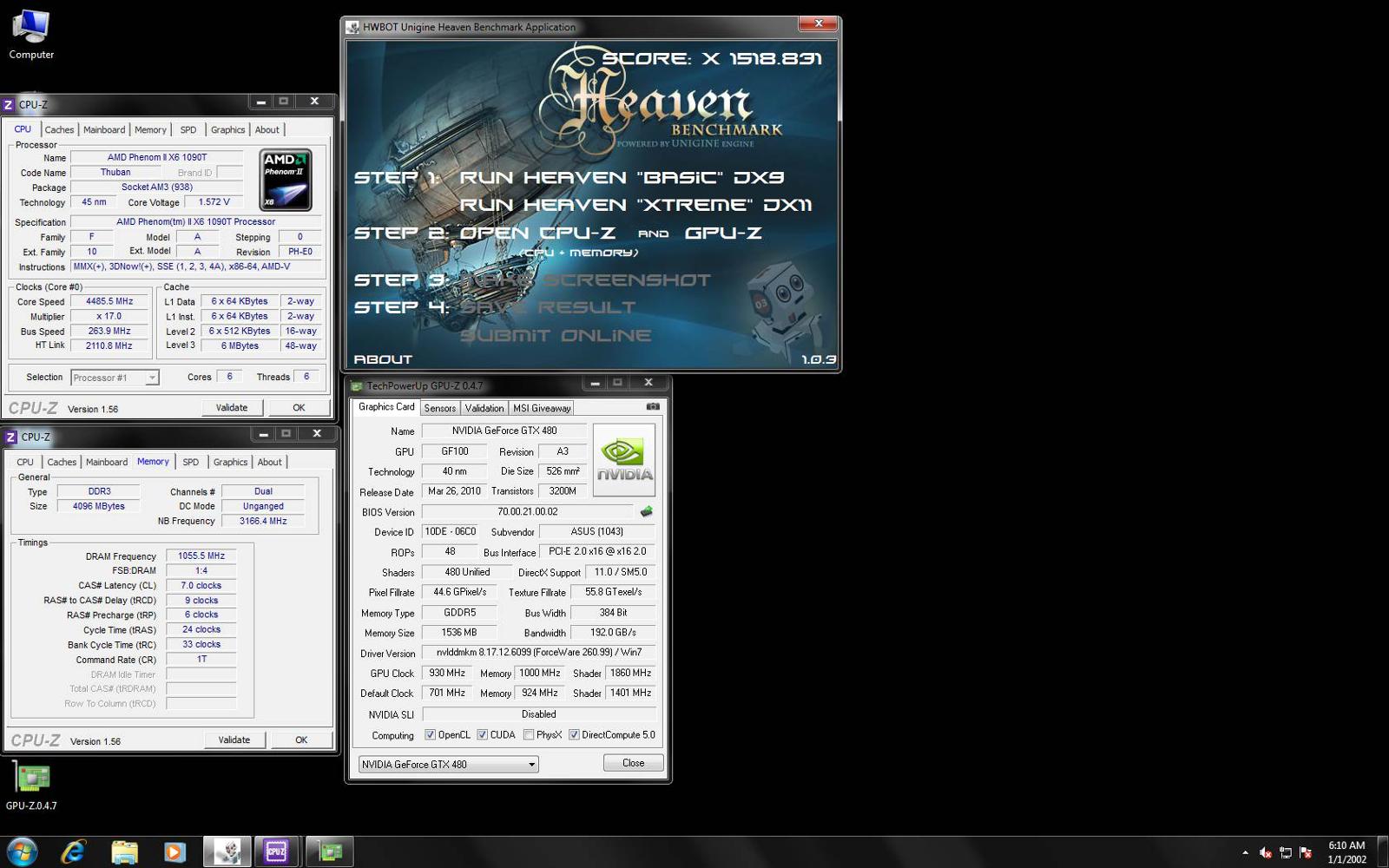Screen dimensions: 1389x868
Task: Open the Processor #1 selection dropdown
Action: coord(115,378)
